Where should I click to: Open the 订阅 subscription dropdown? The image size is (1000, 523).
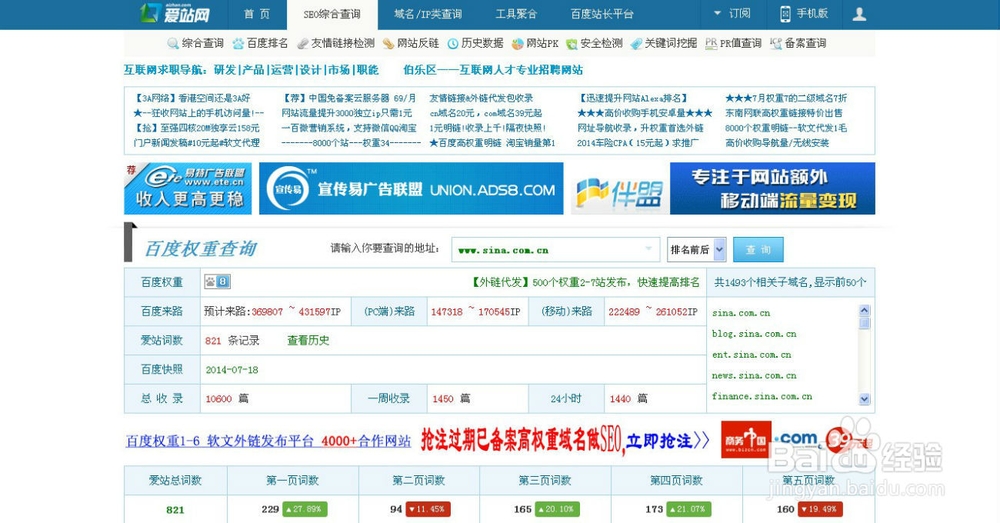pos(732,13)
